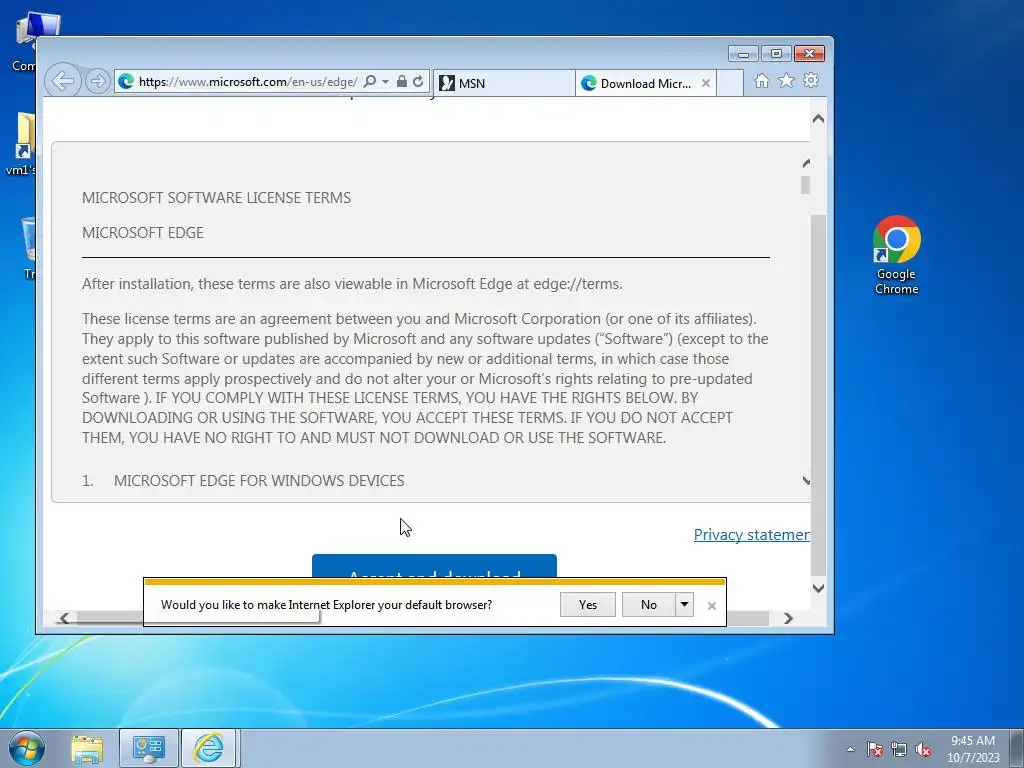Select the Download Microsoft Edge tab
This screenshot has width=1024, height=768.
(x=637, y=84)
